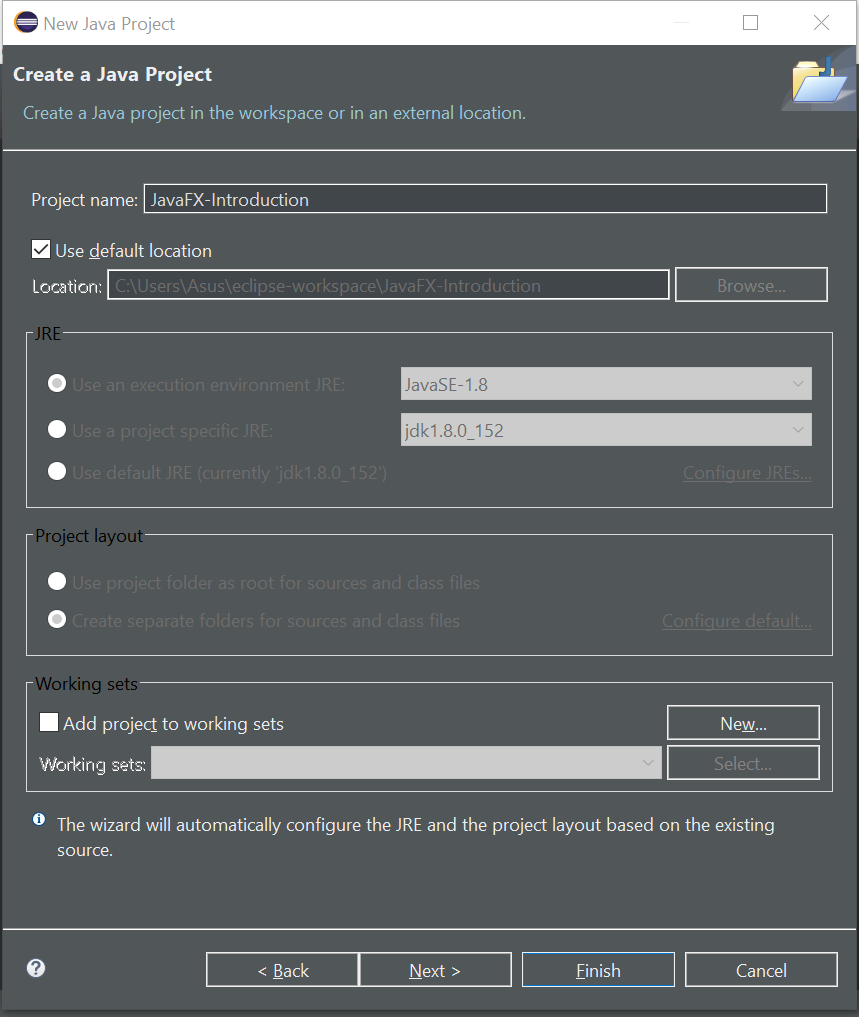Create a New working set
This screenshot has height=1017, width=859.
[744, 723]
